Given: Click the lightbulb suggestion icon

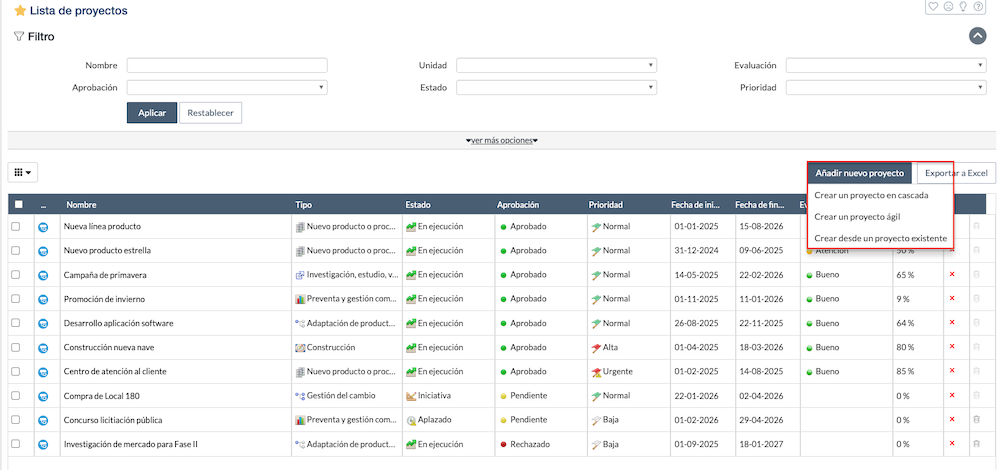Looking at the screenshot, I should [965, 7].
